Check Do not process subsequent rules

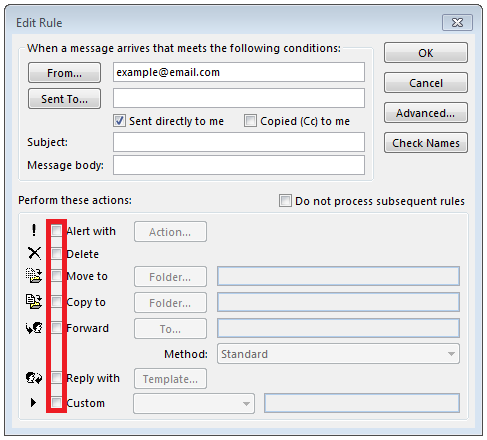285,201
